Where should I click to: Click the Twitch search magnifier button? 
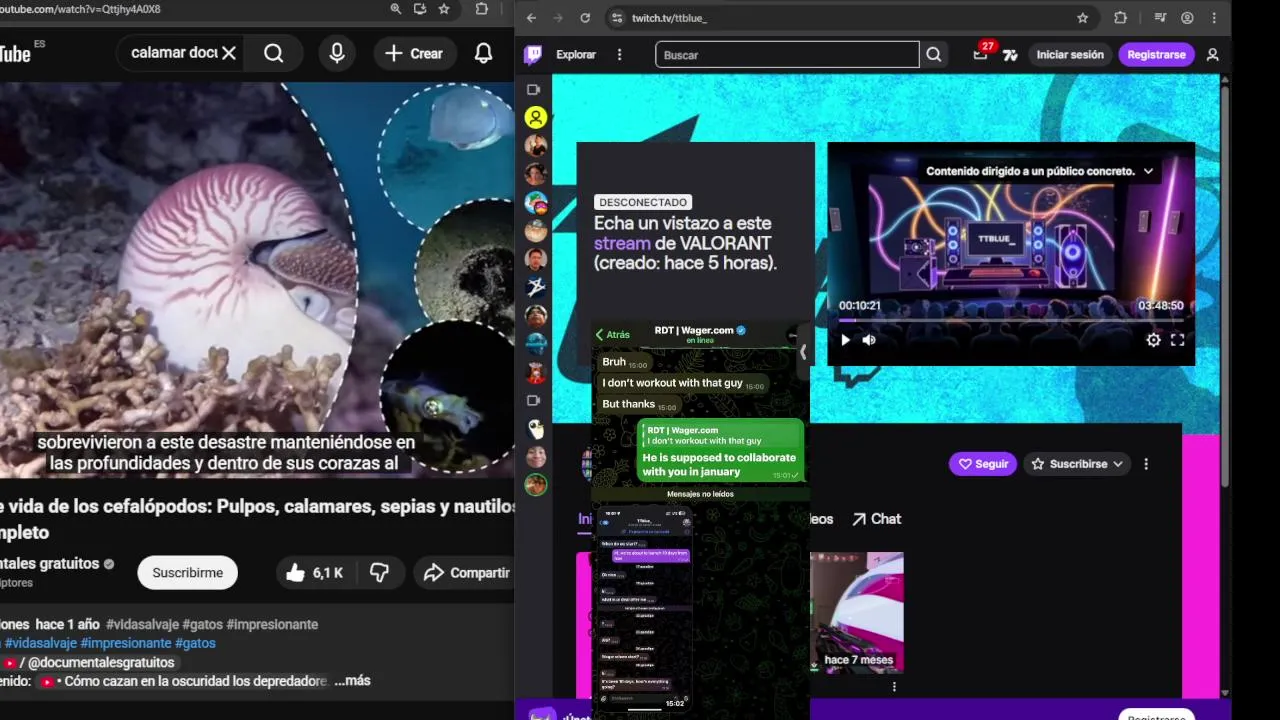[934, 55]
